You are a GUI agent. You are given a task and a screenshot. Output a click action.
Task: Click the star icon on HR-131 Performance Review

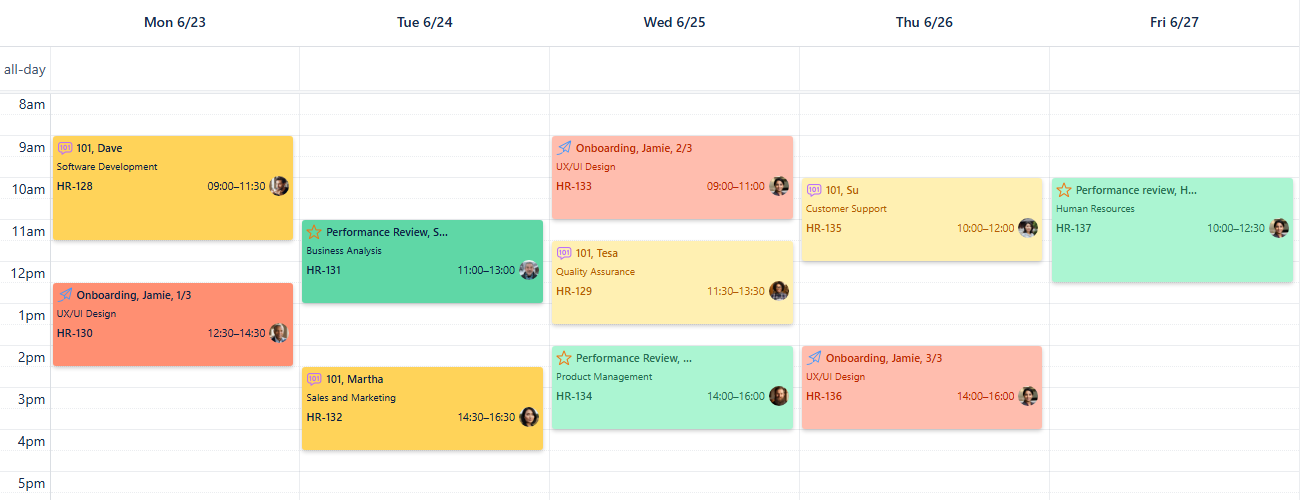pyautogui.click(x=314, y=232)
